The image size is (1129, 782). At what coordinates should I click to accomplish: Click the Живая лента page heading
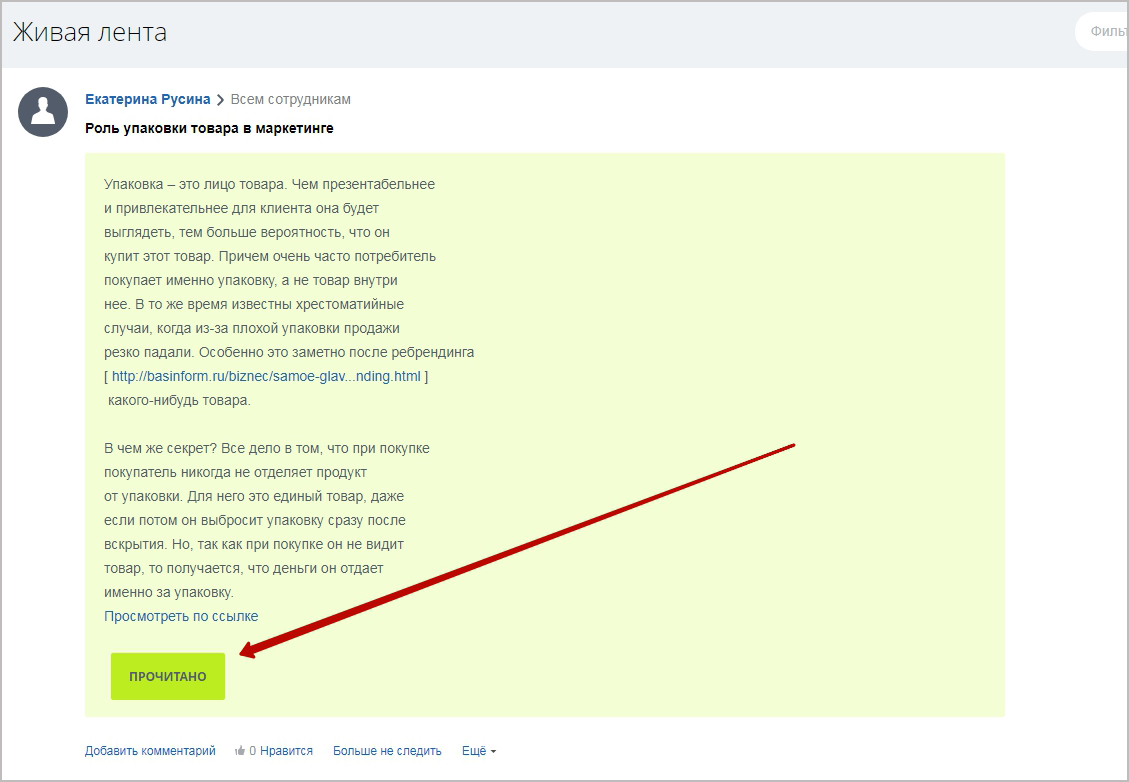pos(89,33)
